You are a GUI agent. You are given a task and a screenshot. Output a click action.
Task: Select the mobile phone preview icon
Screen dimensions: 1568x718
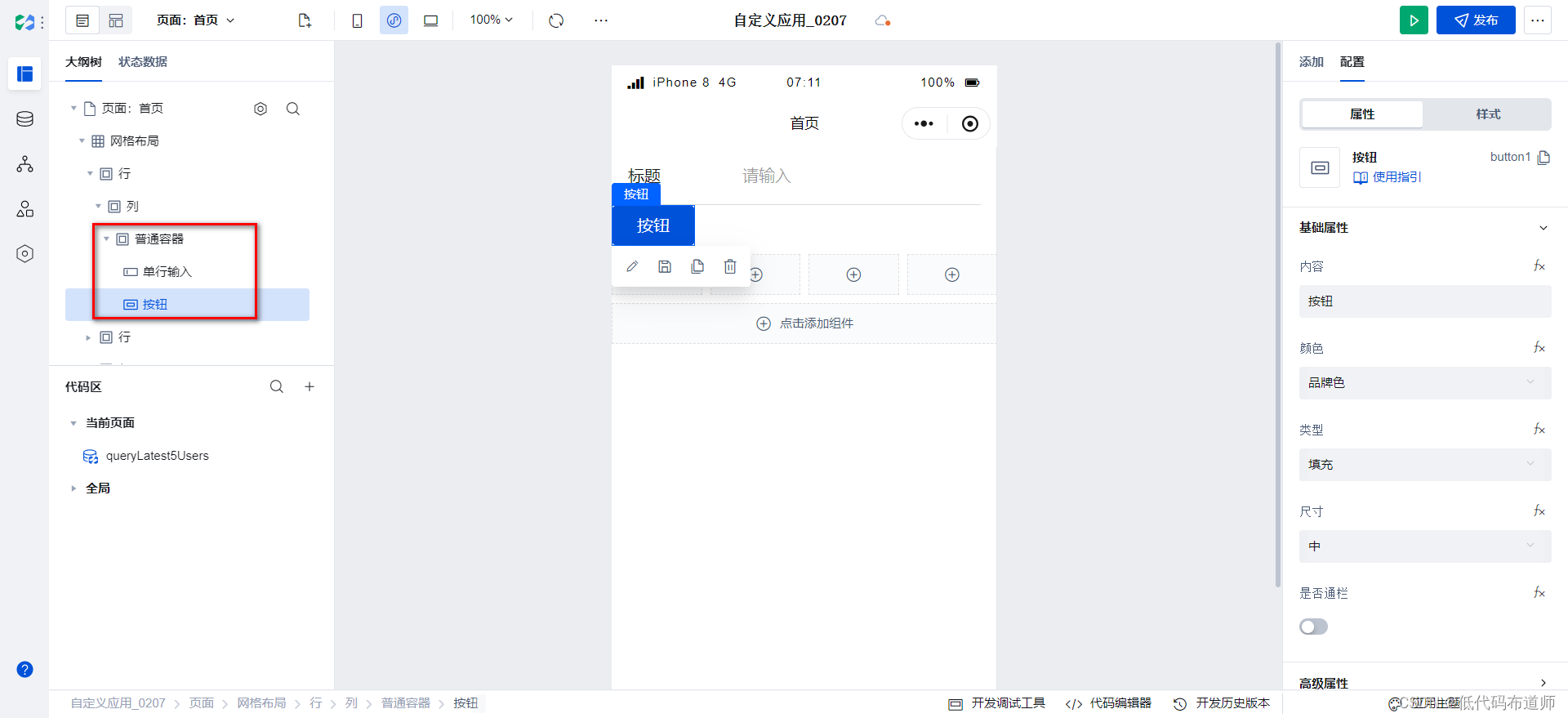[x=357, y=20]
